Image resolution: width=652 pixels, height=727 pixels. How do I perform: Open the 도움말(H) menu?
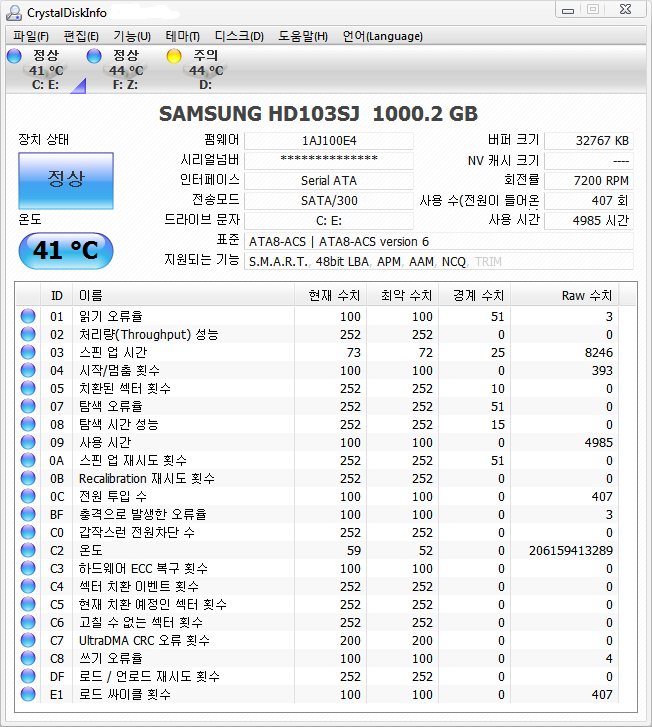tap(303, 36)
